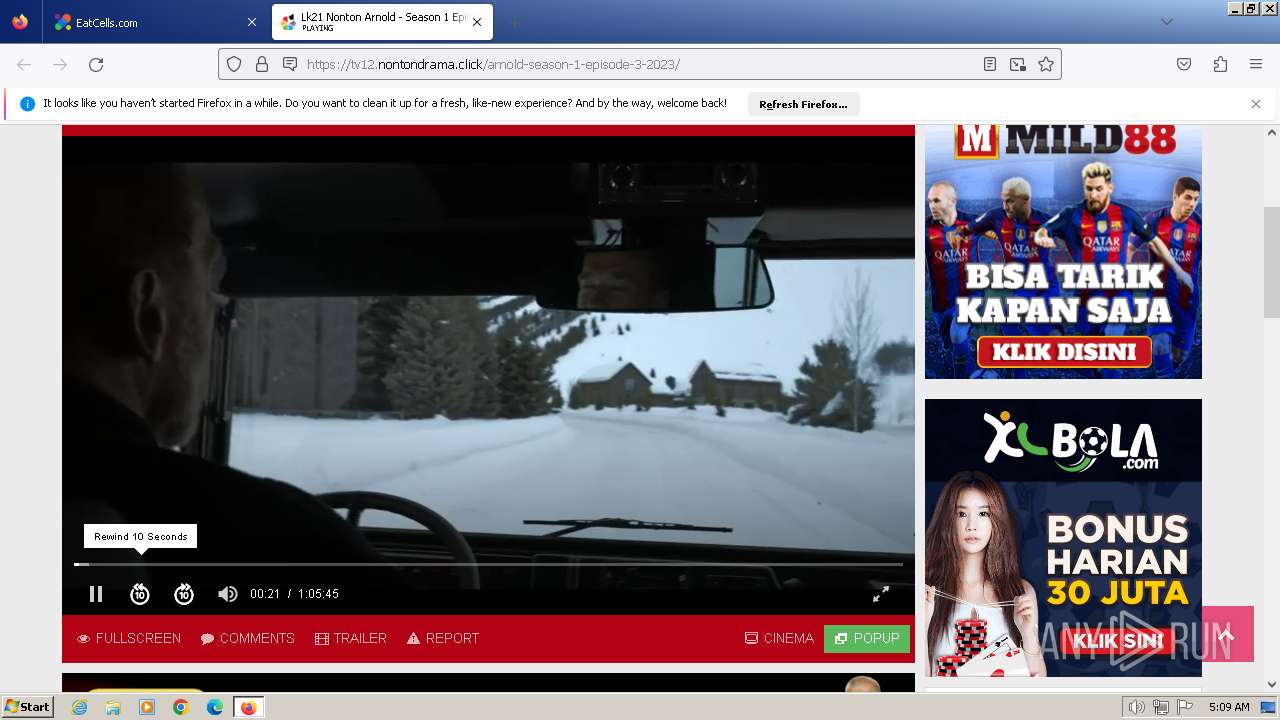1280x720 pixels.
Task: Click the scrollbar up arrow
Action: pyautogui.click(x=1271, y=132)
